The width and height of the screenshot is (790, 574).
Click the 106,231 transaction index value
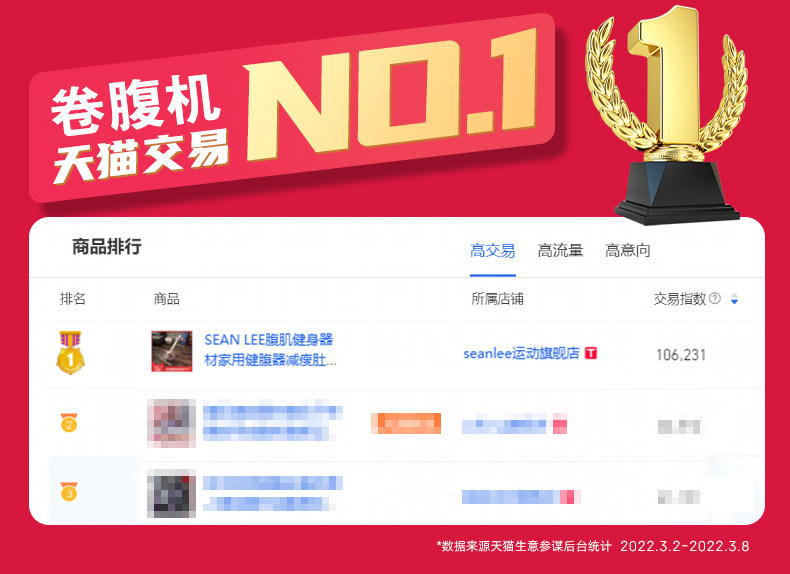(681, 355)
